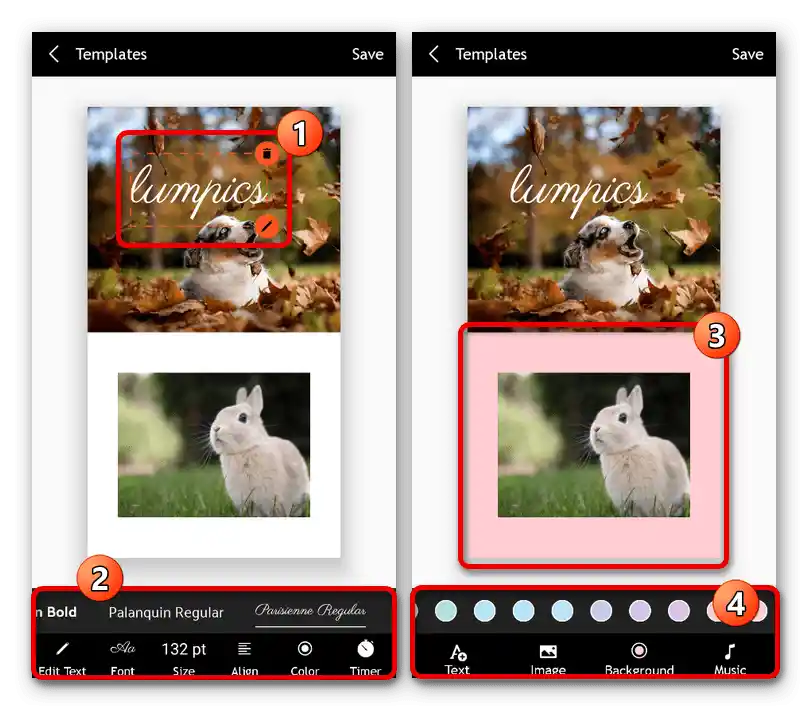808x710 pixels.
Task: Select the lumpics text in right screen
Action: point(578,190)
